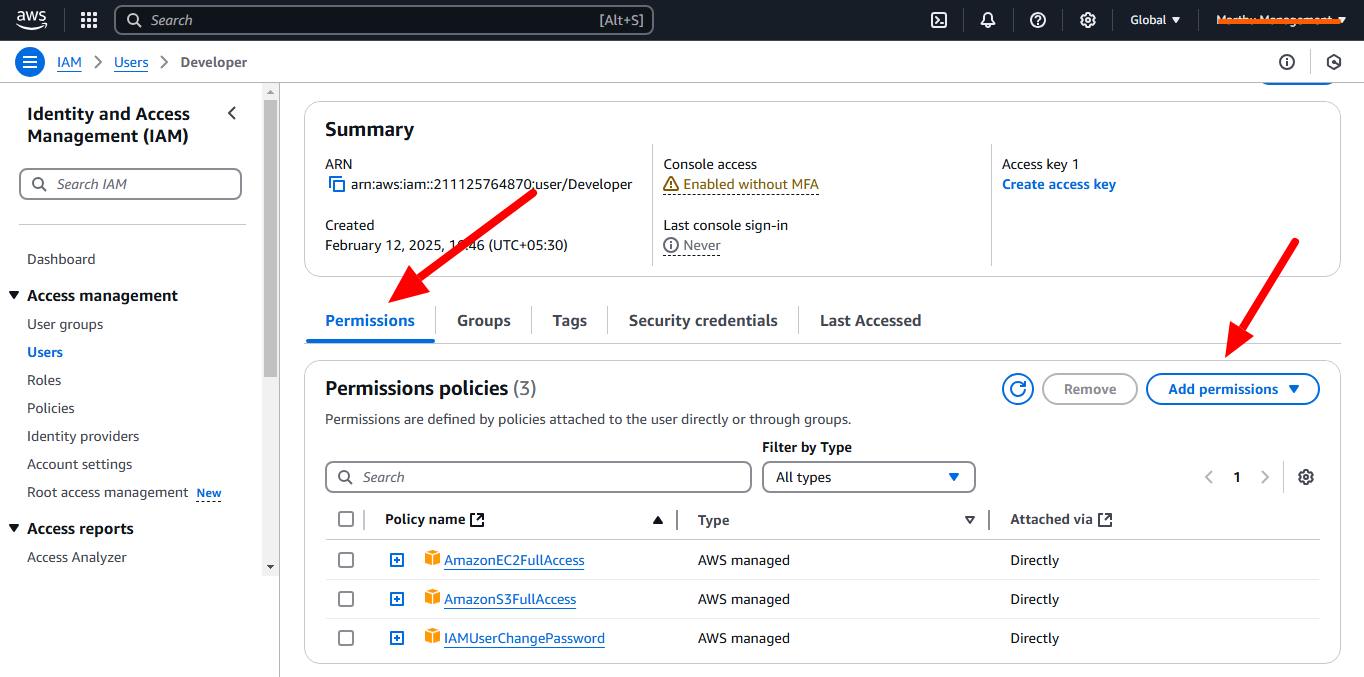Open the Global region selector
The height and width of the screenshot is (677, 1364).
pyautogui.click(x=1155, y=20)
